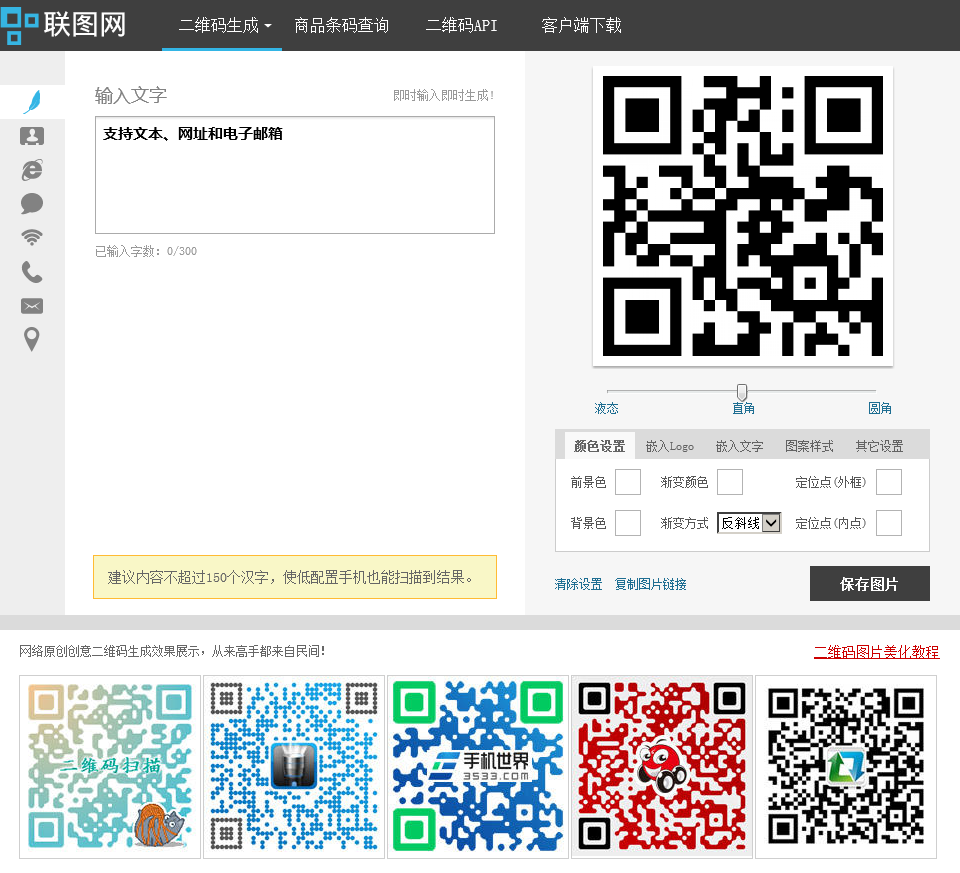
Task: Switch to the 其它设置 tab
Action: coord(879,446)
